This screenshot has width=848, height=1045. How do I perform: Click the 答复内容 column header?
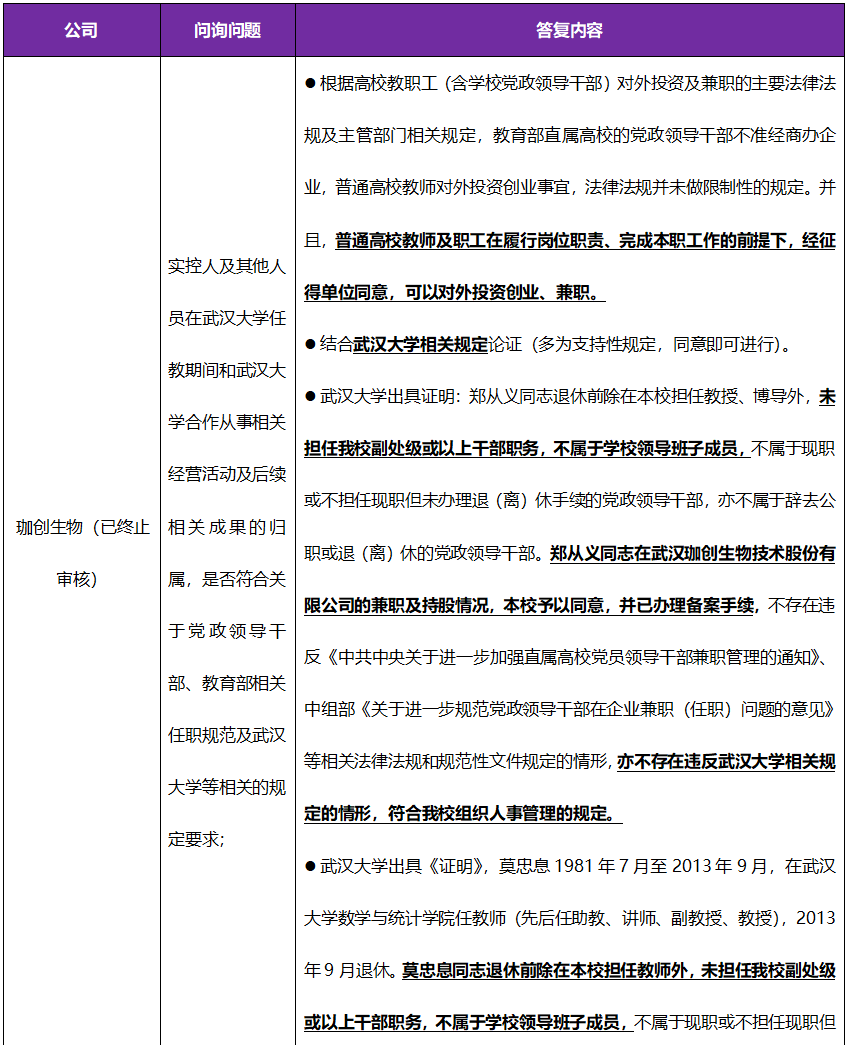coord(569,30)
